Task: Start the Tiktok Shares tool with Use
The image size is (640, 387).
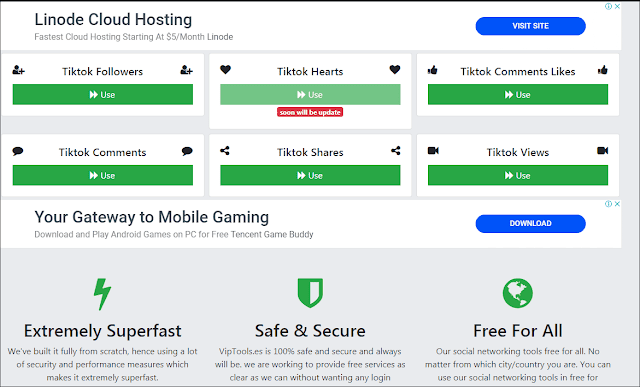Action: point(310,176)
